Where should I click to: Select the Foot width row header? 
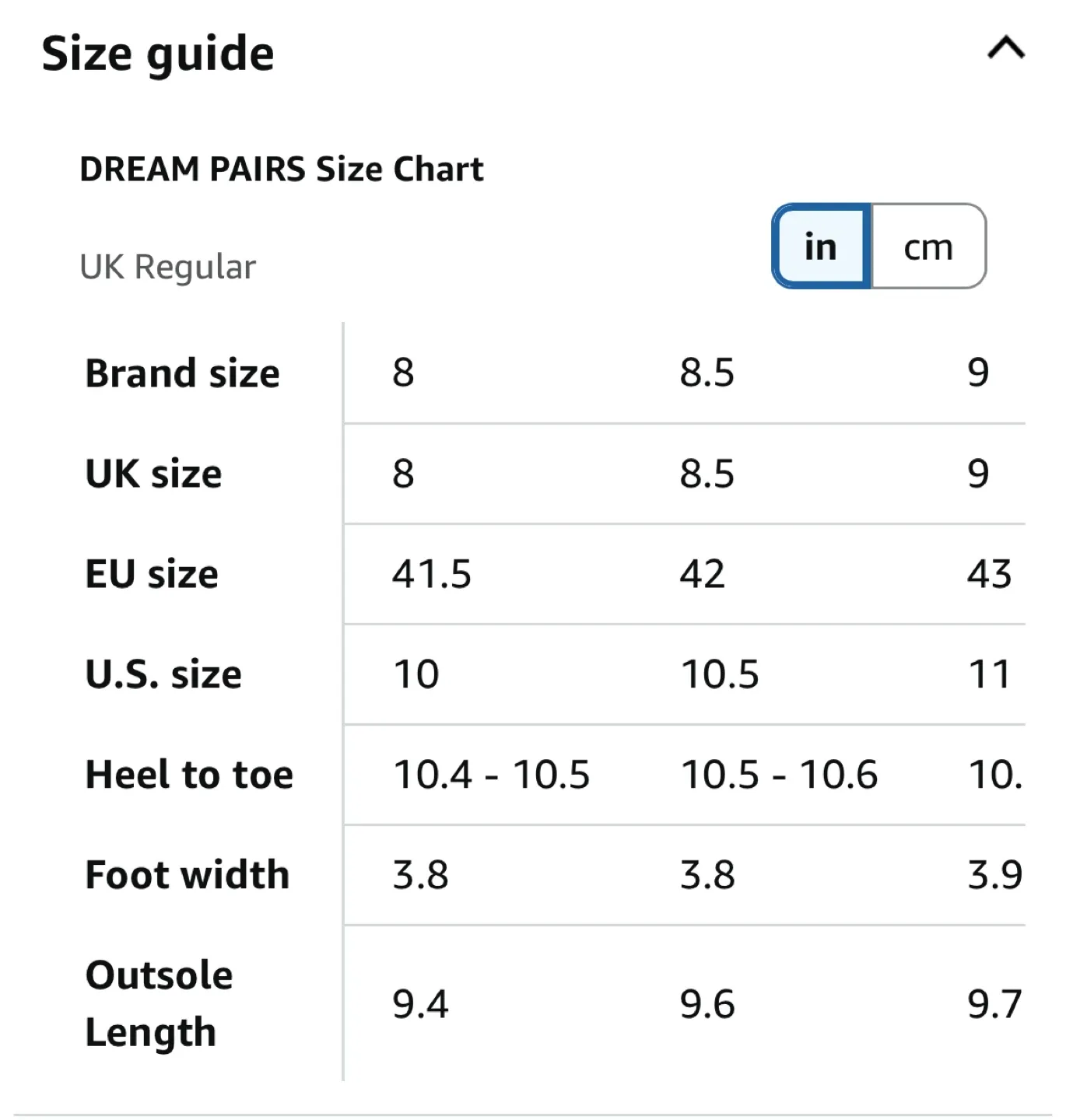[187, 874]
